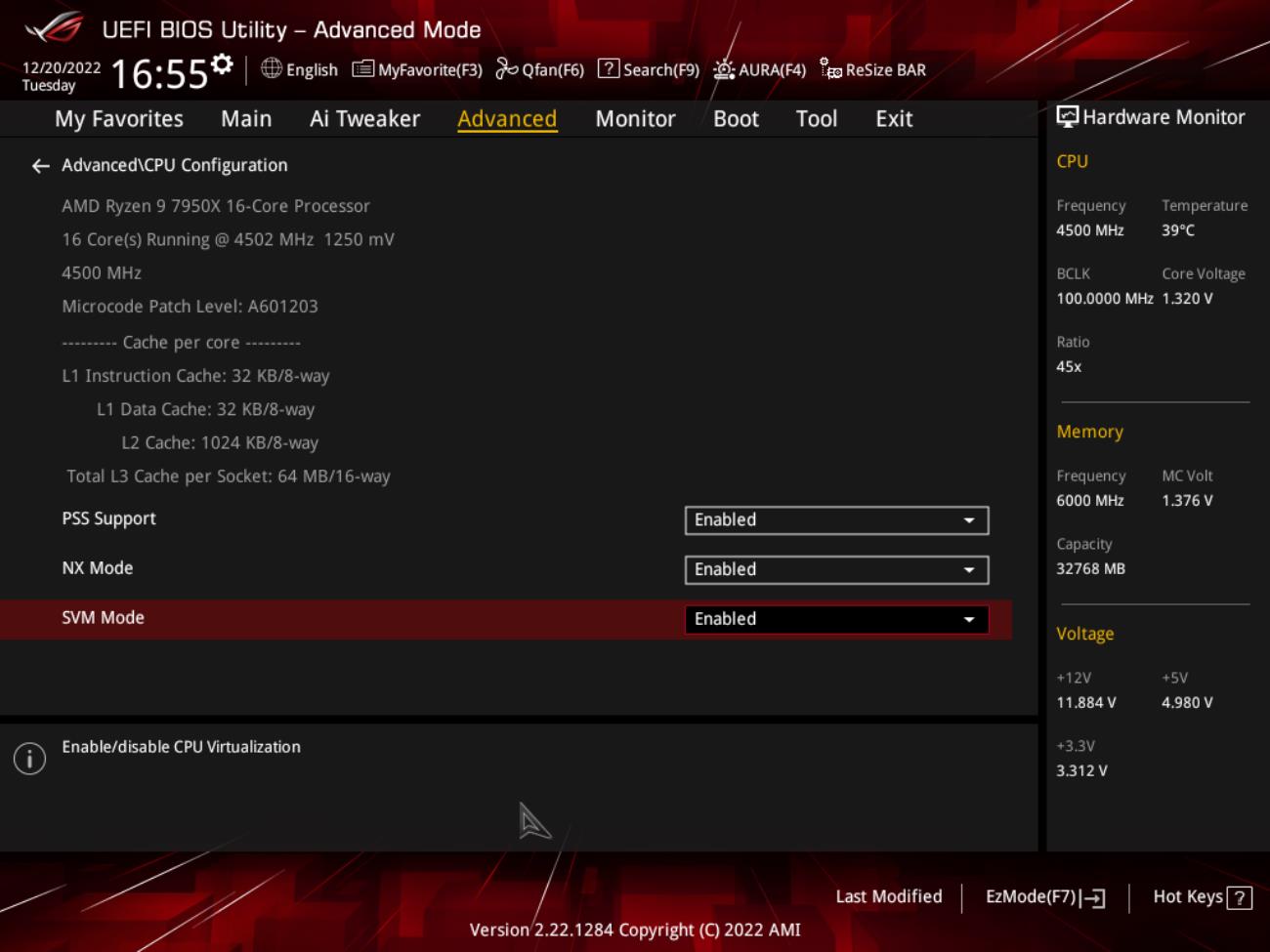Click Advanced\CPU Configuration breadcrumb
This screenshot has height=952, width=1270.
point(175,165)
